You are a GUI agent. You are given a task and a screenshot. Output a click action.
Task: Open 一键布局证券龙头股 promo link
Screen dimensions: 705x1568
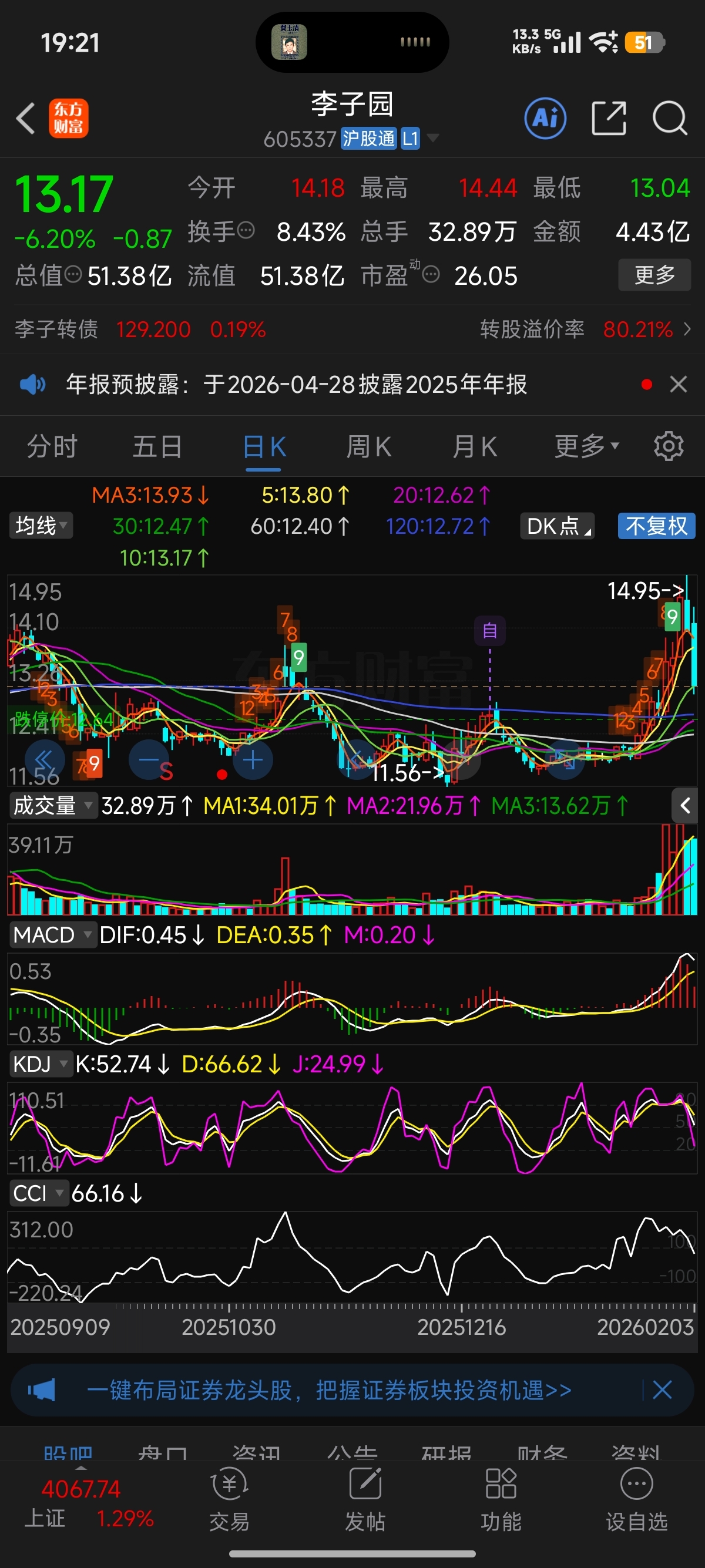330,1390
